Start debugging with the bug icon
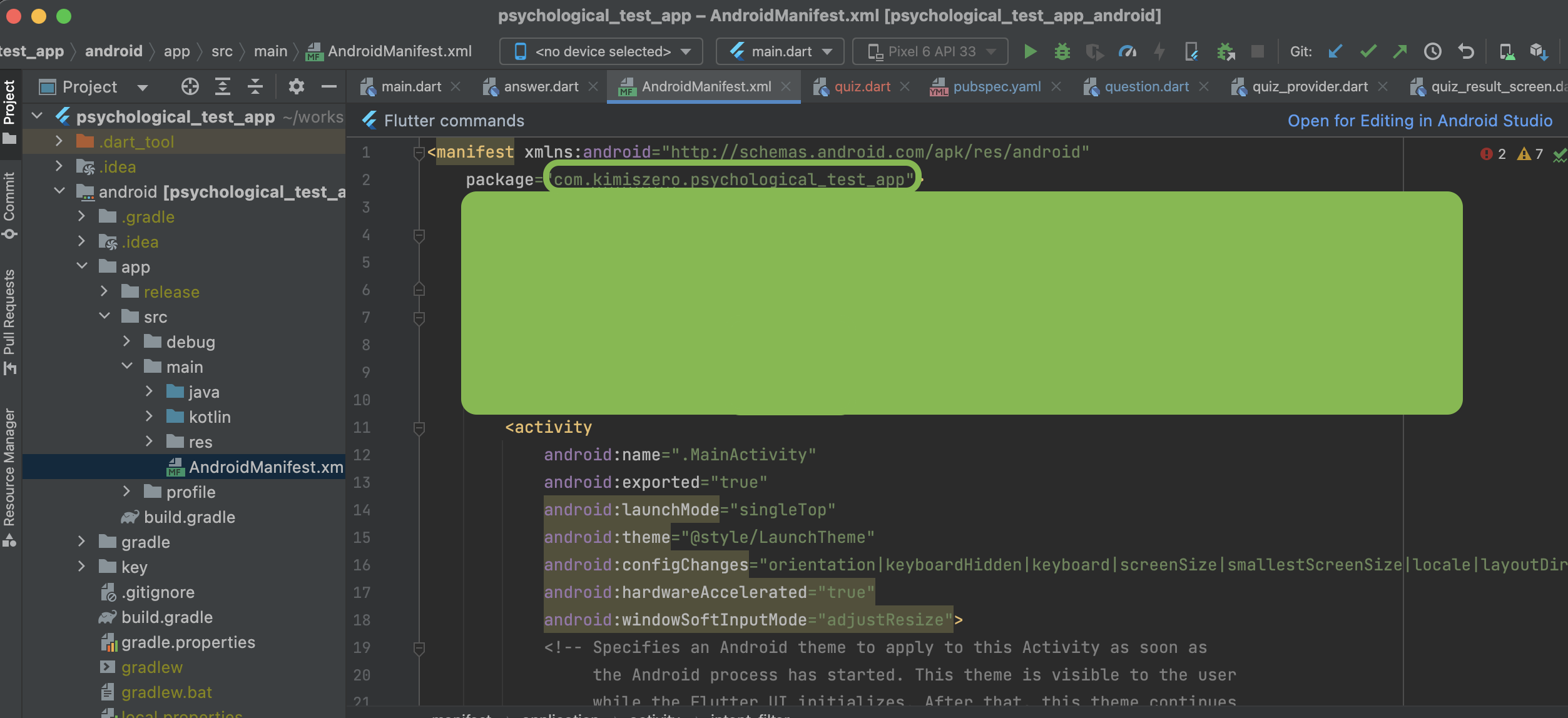Screen dimensions: 1568x718 [x=1062, y=51]
